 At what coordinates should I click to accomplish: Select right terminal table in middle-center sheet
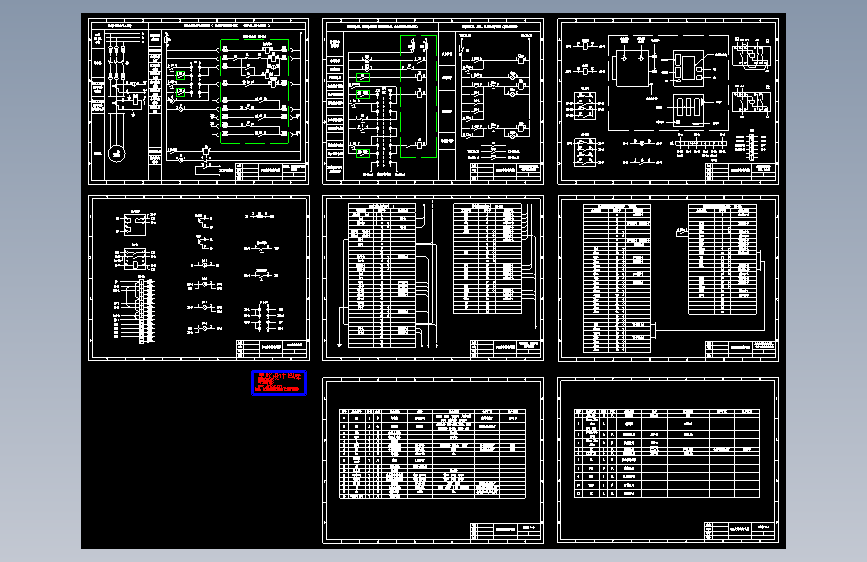pyautogui.click(x=487, y=258)
